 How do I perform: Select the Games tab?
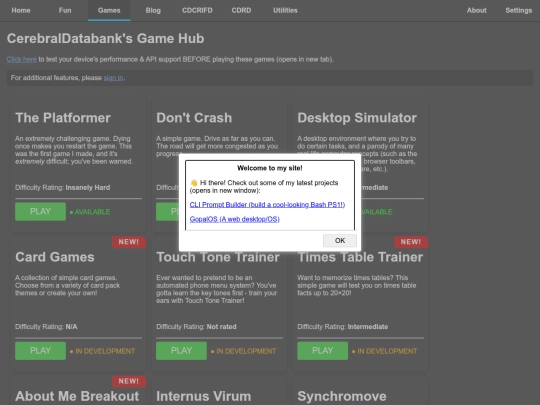pyautogui.click(x=109, y=10)
